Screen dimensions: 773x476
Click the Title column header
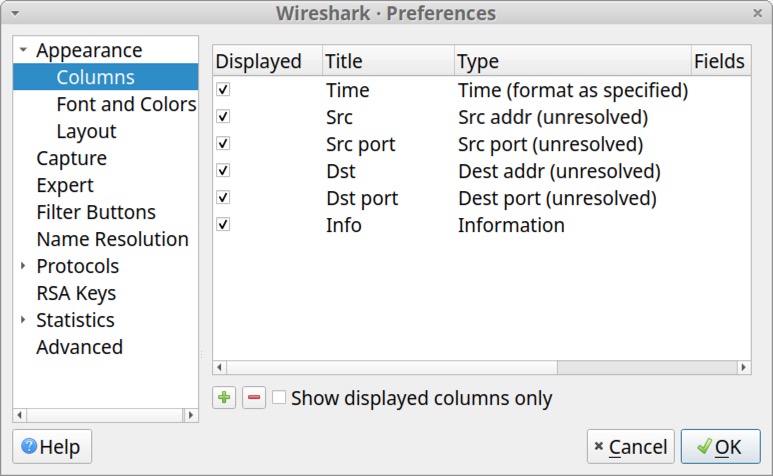[x=388, y=61]
